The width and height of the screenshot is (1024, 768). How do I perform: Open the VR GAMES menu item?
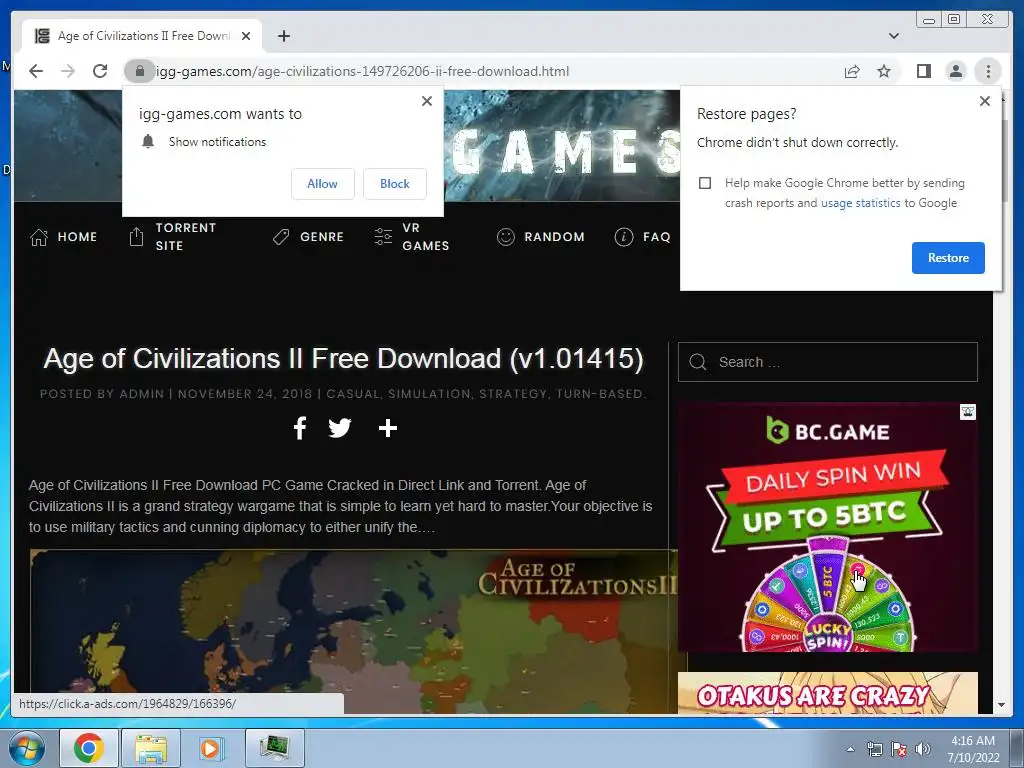tap(411, 236)
